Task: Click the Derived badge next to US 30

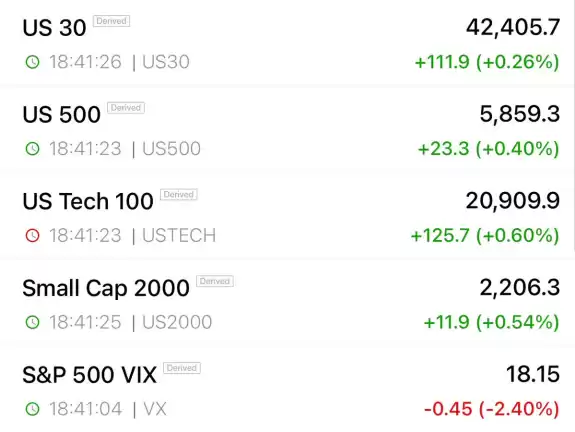Action: tap(111, 21)
